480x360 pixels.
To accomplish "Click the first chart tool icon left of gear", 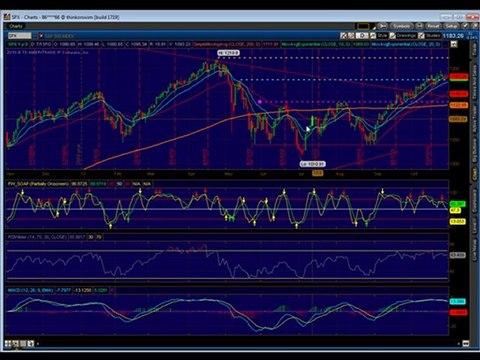I will [343, 36].
